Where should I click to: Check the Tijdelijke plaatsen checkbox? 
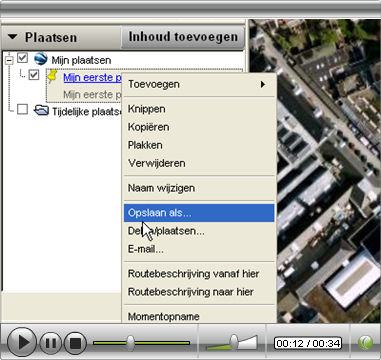[22, 109]
